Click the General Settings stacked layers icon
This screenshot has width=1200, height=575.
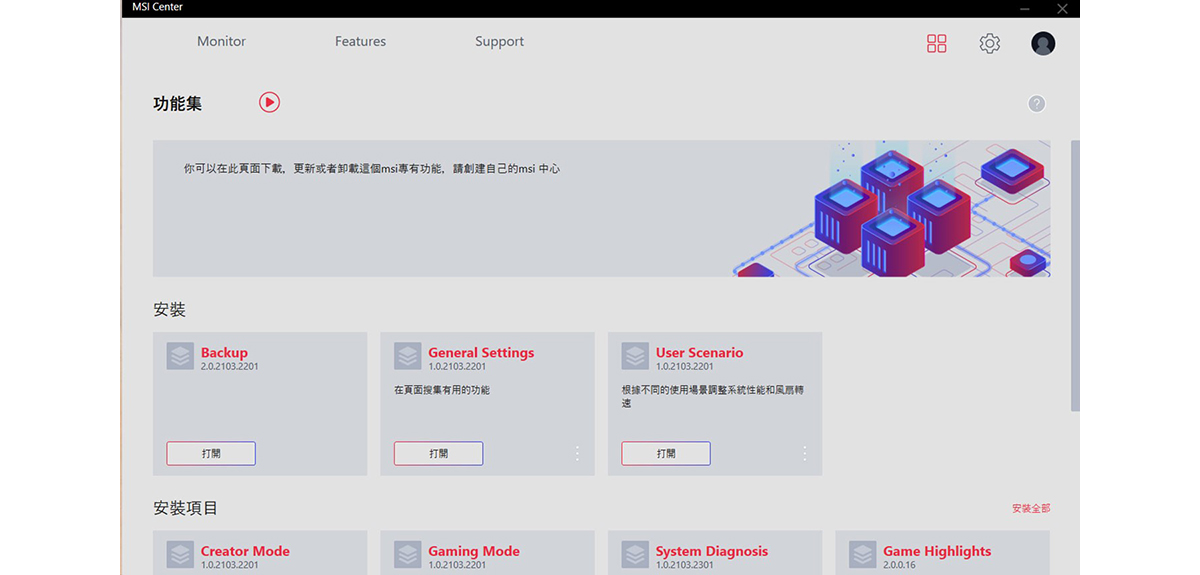[408, 356]
